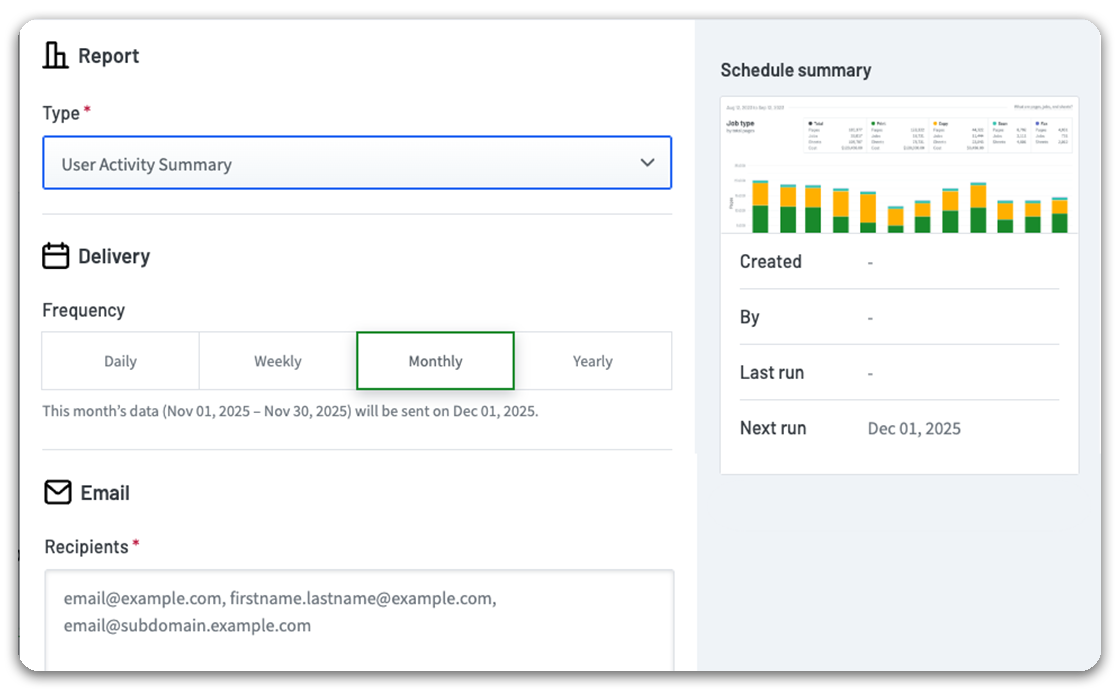Click the black Total legend dot
Viewport: 1120px width, 700px height.
pyautogui.click(x=809, y=123)
